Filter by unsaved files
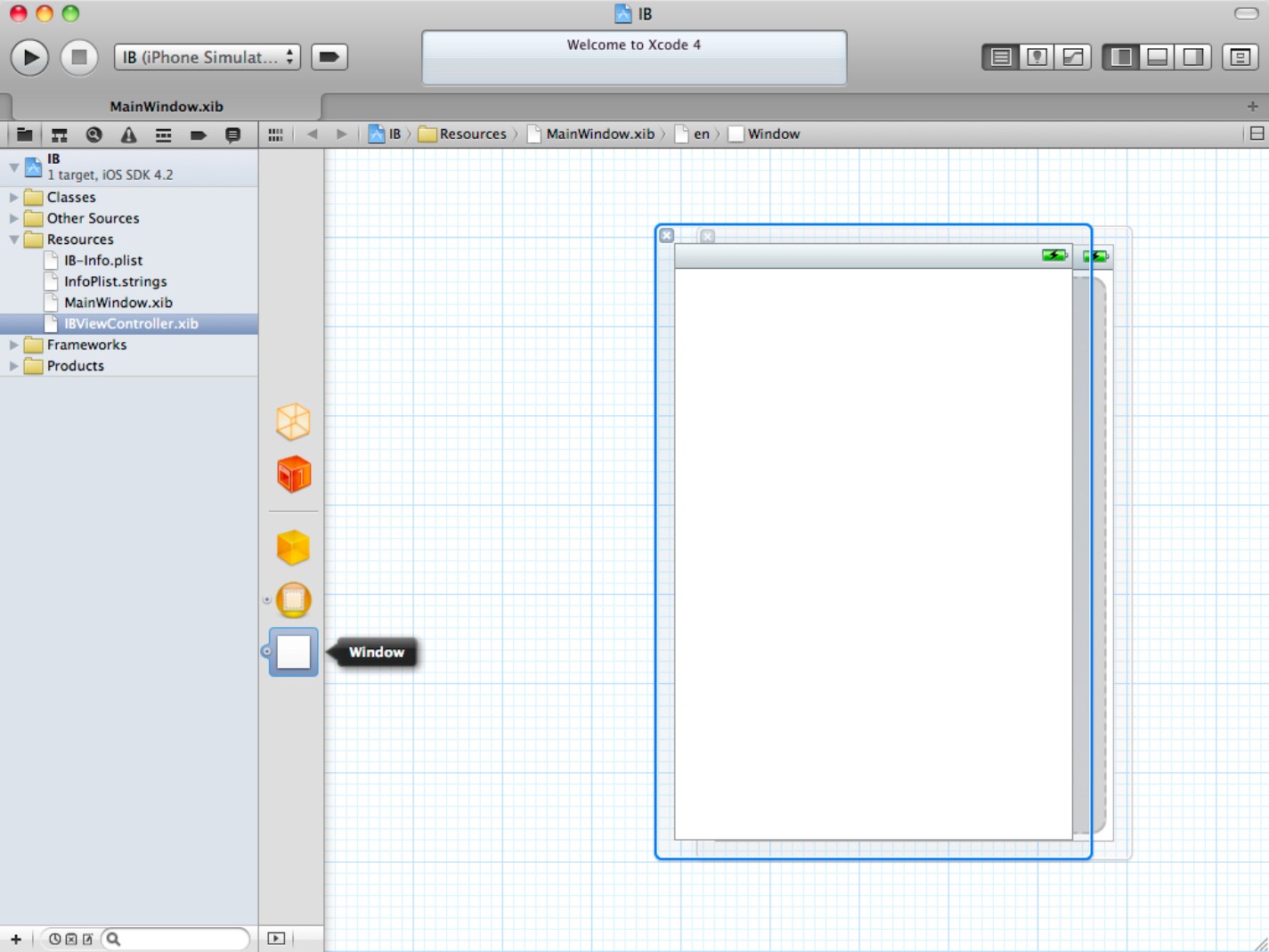1269x952 pixels. tap(87, 939)
